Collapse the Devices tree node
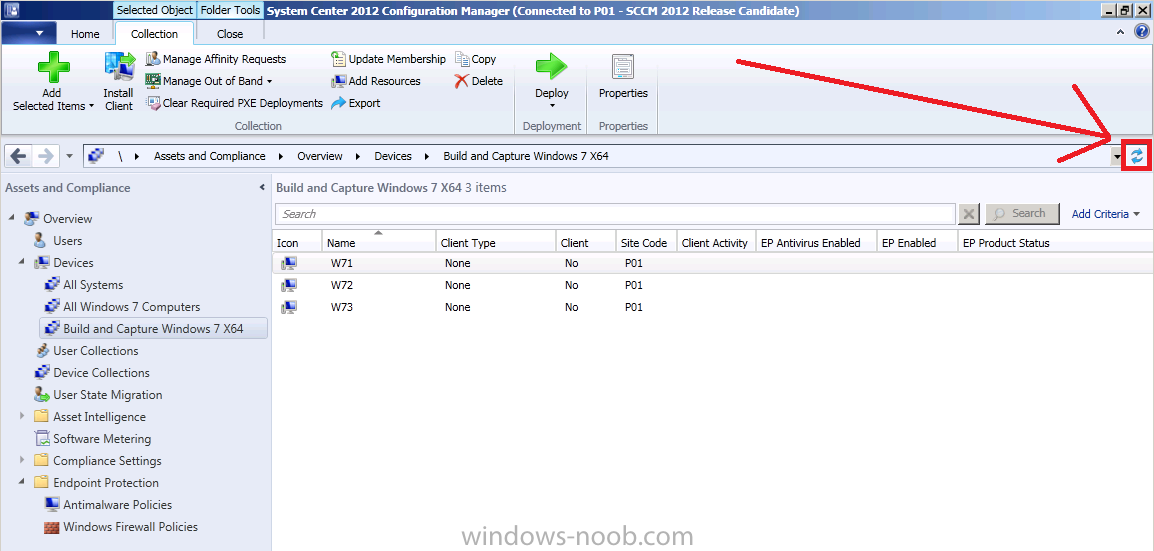This screenshot has width=1154, height=551. click(21, 263)
